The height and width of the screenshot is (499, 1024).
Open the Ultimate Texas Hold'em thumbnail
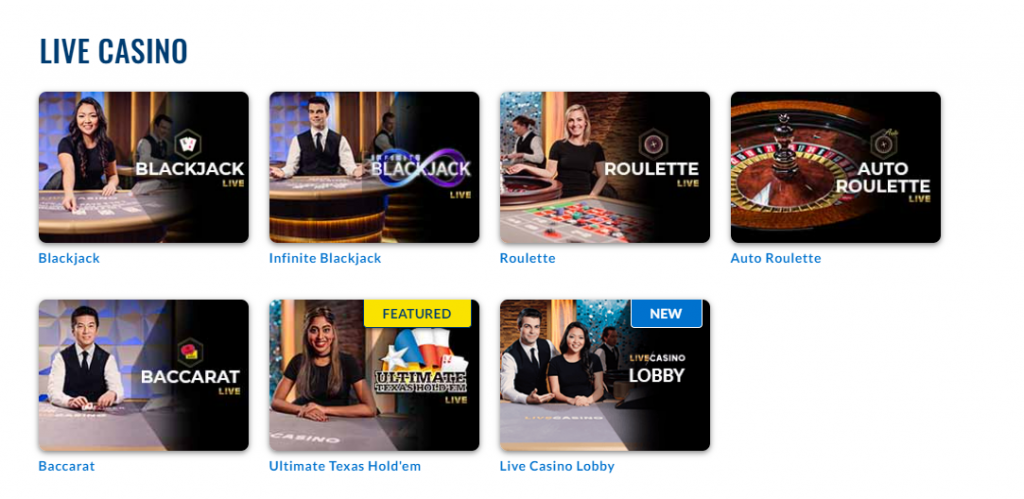pos(374,376)
